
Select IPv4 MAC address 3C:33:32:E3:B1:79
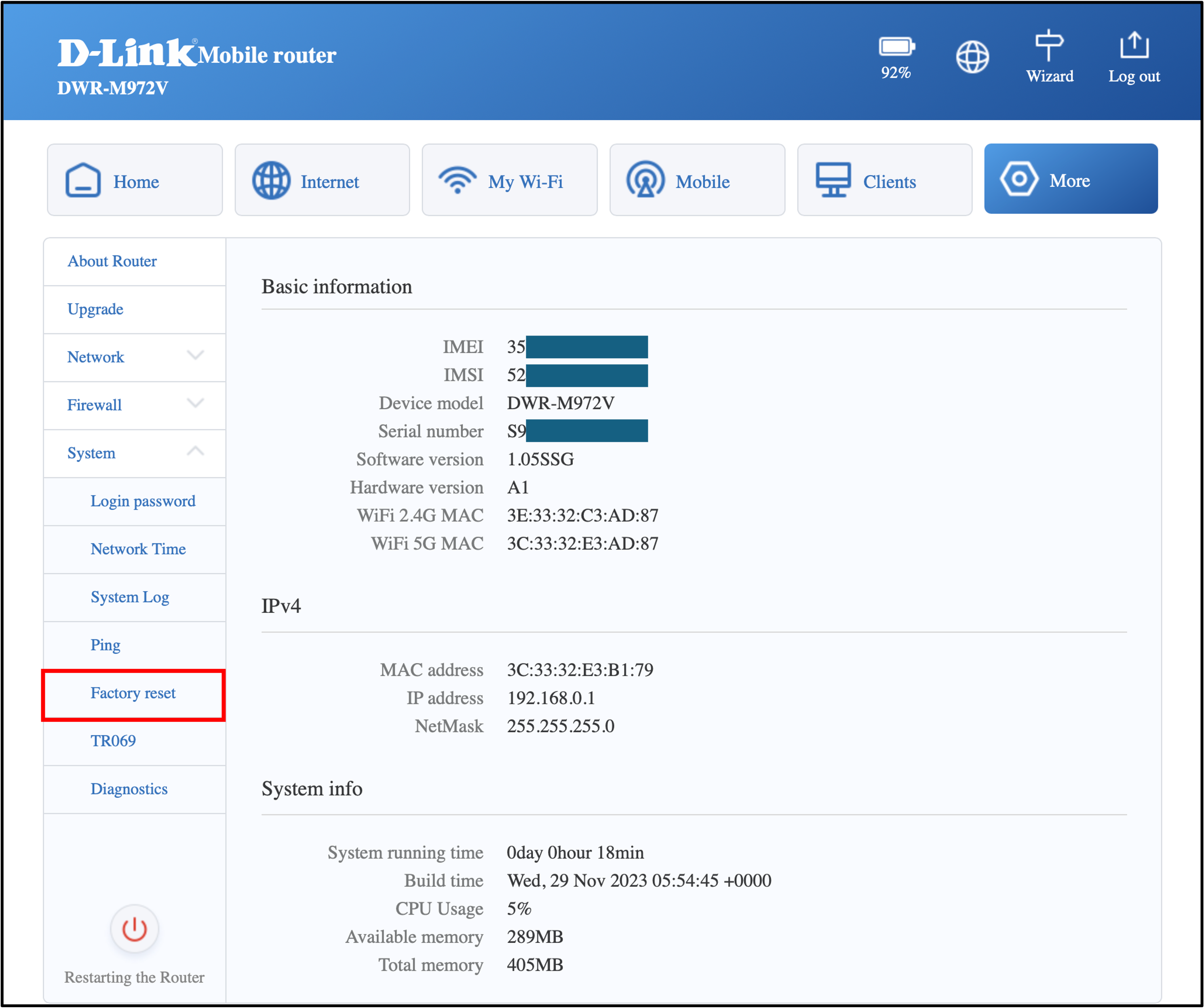(x=580, y=670)
